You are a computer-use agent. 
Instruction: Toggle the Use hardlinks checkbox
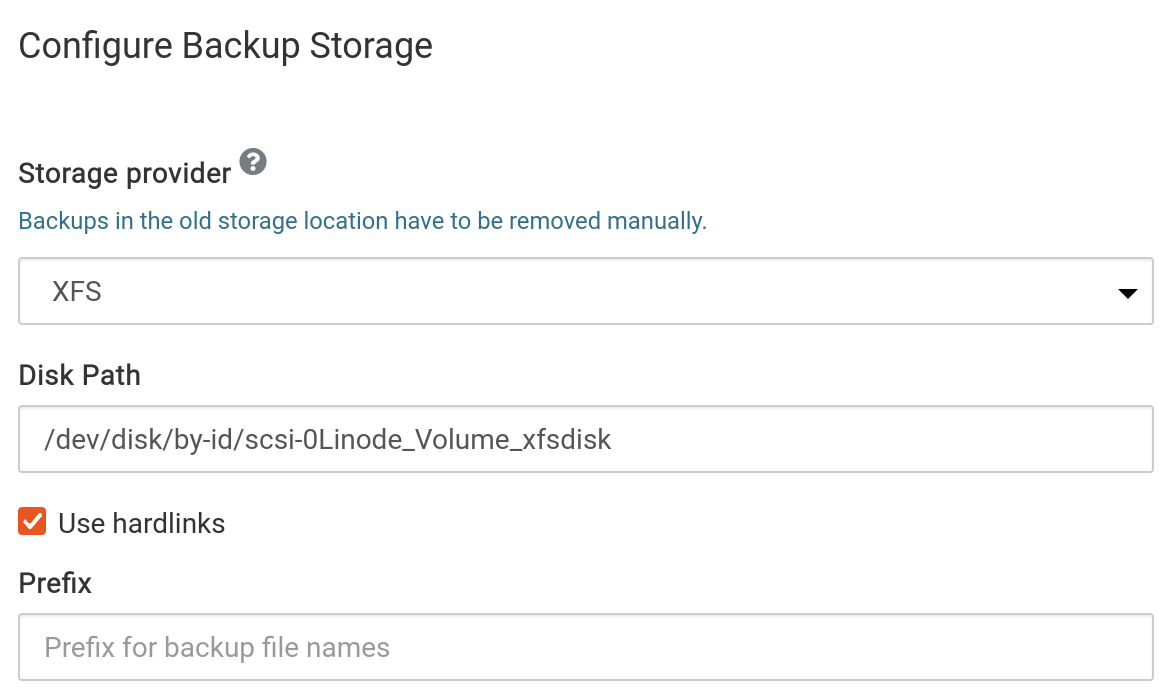(33, 522)
